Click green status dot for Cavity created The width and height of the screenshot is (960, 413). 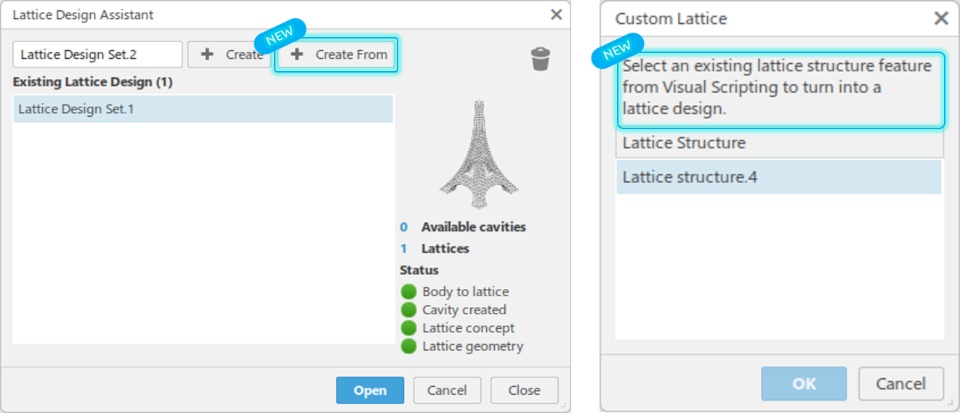[408, 310]
